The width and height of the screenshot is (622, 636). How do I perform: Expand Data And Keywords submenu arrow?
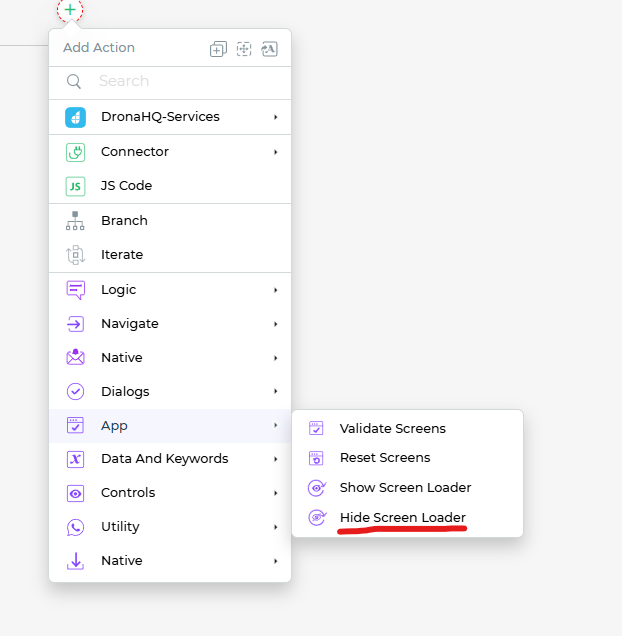[275, 460]
